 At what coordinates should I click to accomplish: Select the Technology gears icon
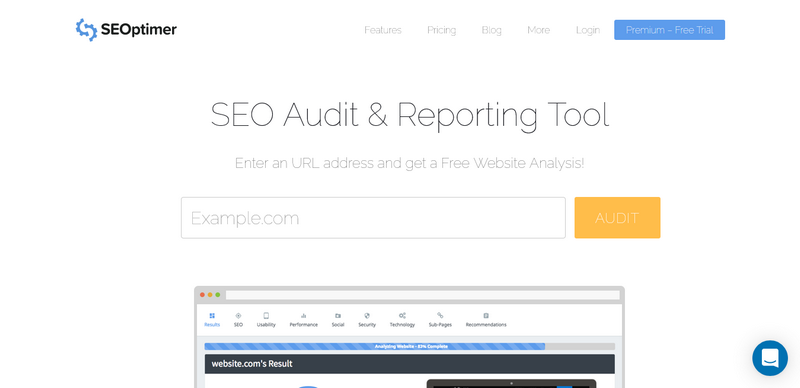[403, 316]
